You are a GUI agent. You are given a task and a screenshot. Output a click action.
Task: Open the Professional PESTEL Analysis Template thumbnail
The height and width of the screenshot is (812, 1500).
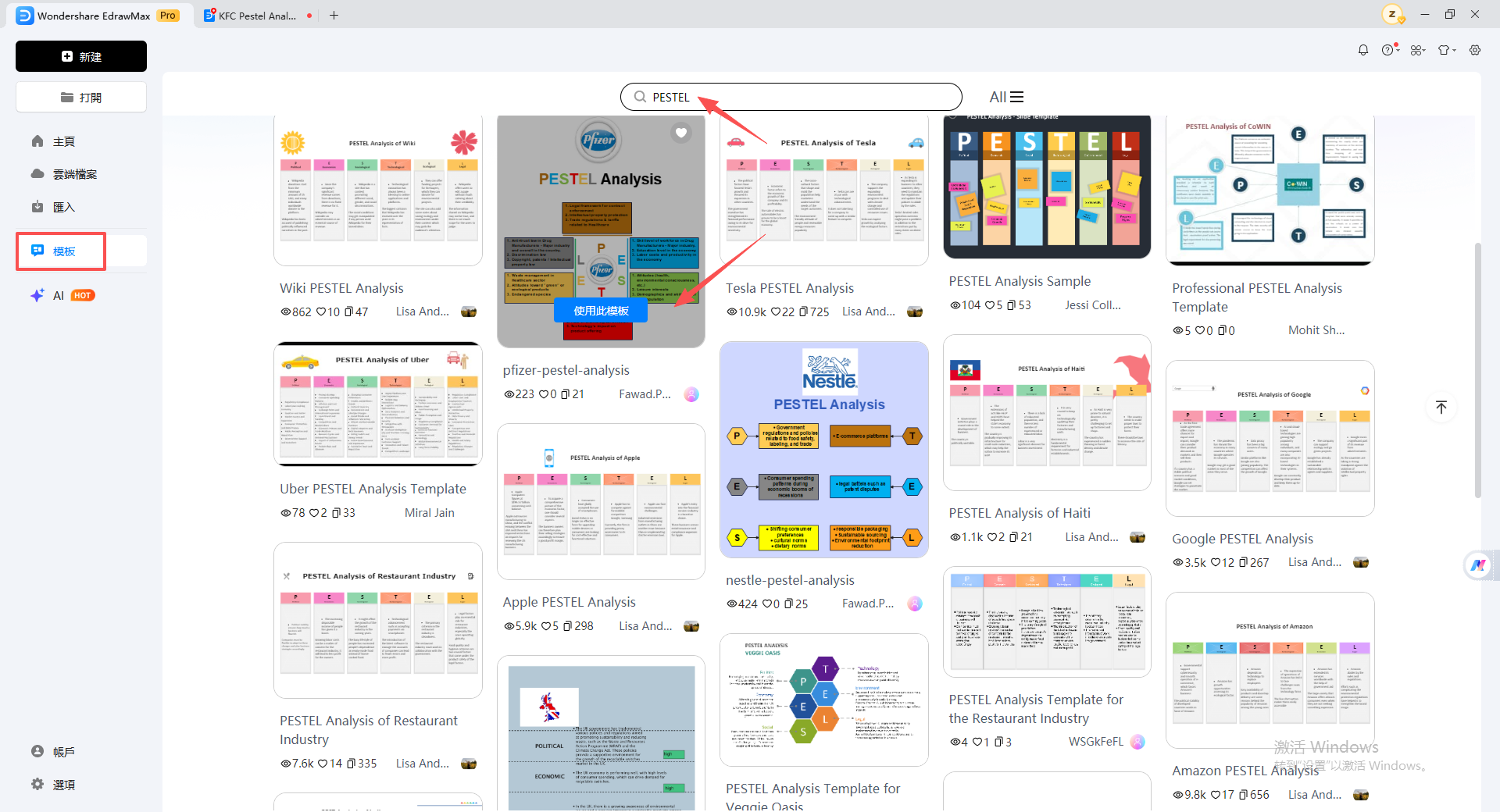(1270, 191)
